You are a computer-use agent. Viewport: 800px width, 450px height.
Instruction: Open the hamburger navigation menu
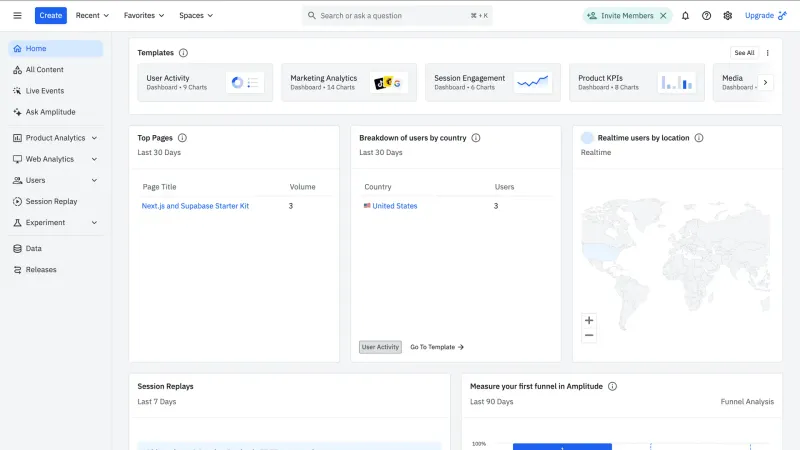coord(17,15)
